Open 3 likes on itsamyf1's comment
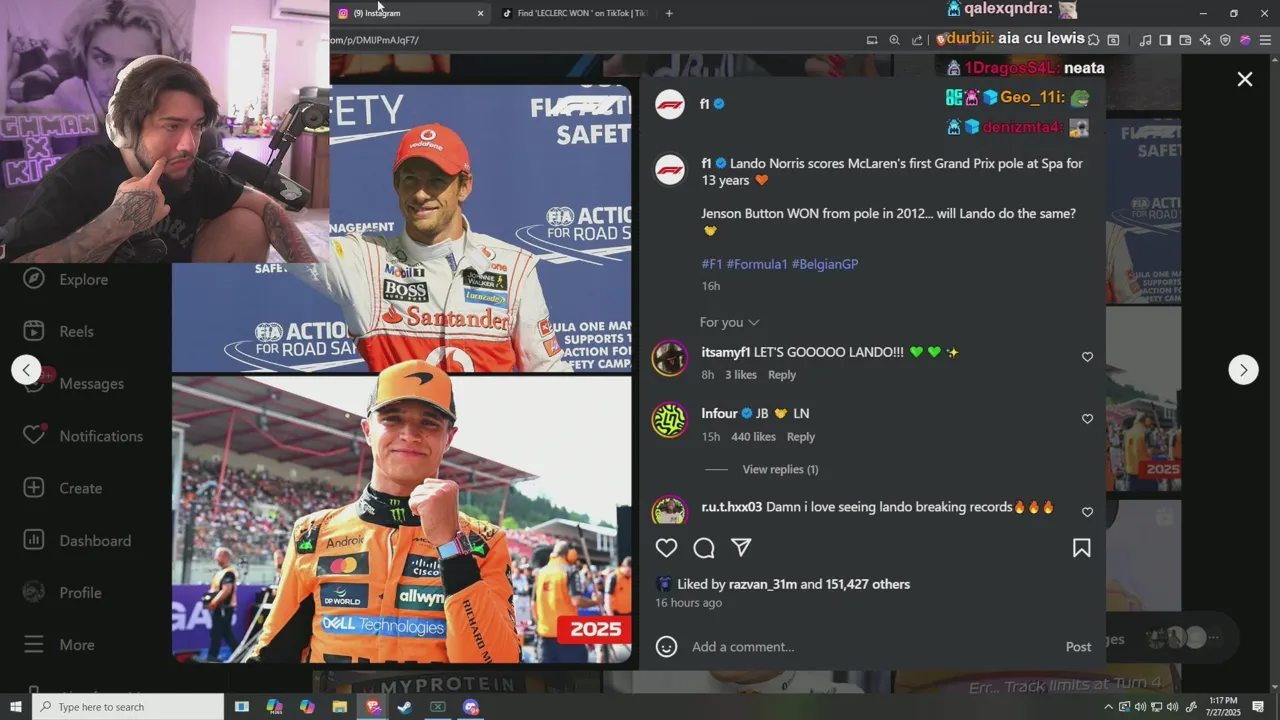 click(x=741, y=375)
